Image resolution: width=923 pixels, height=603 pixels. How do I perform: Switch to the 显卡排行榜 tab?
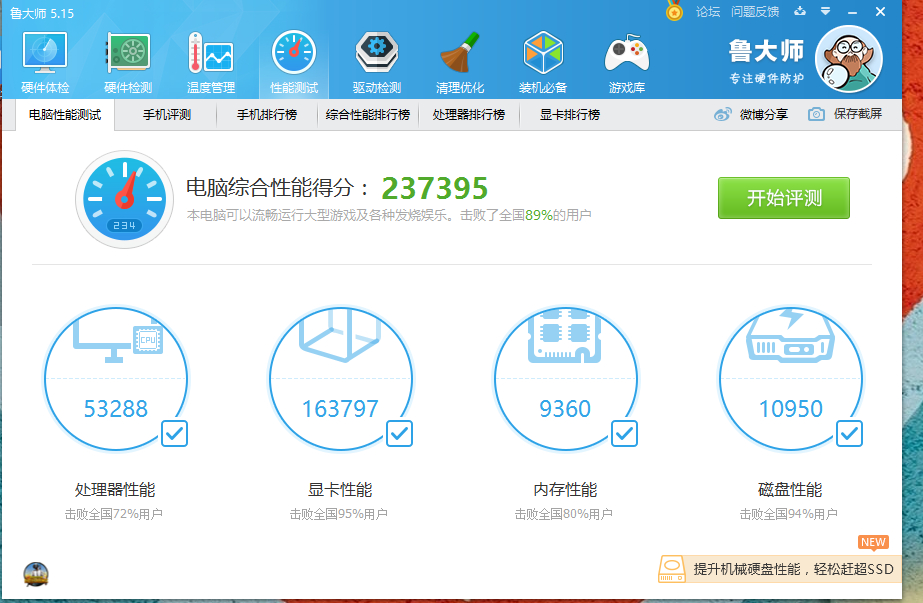pos(569,115)
